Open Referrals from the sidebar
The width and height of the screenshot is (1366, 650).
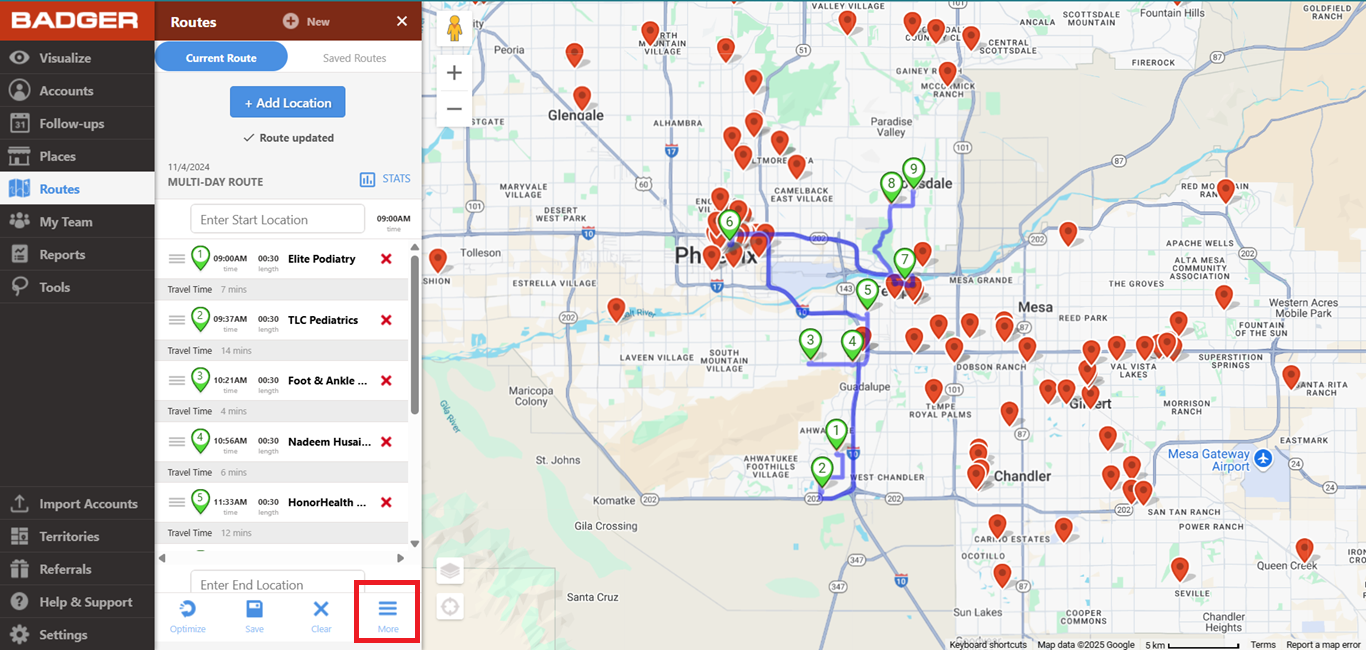coord(77,569)
